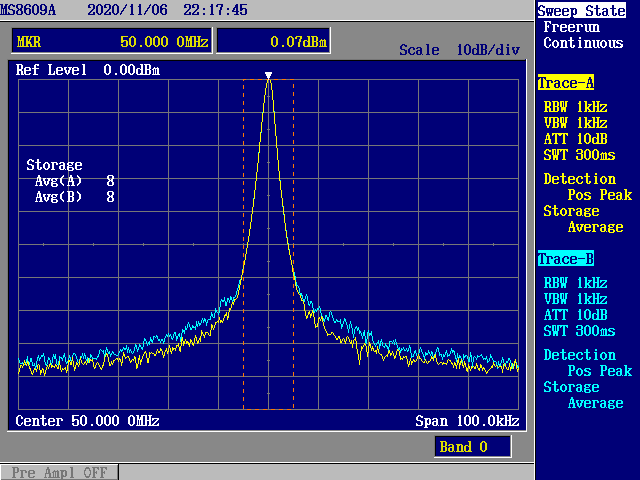Click the MS8609A model name in title
The image size is (640, 480).
click(x=28, y=9)
